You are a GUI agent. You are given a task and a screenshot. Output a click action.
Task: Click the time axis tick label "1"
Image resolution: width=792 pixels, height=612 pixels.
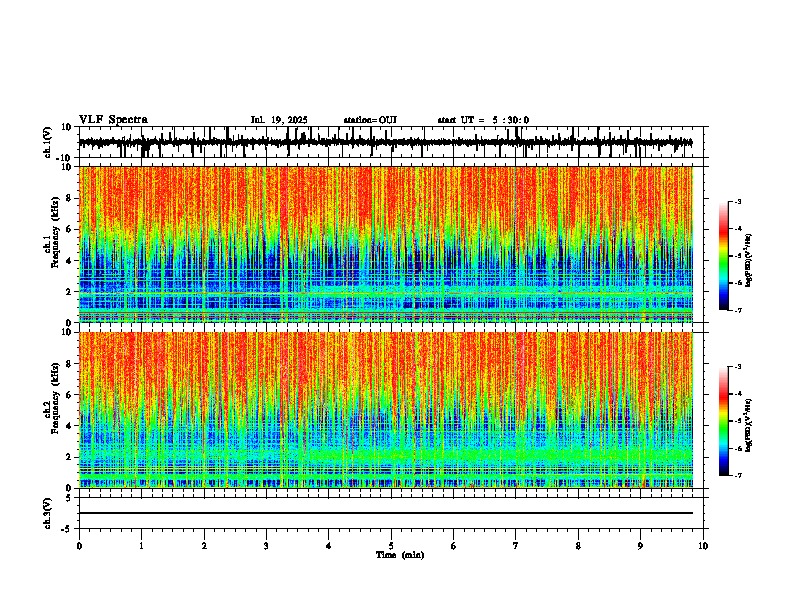pos(142,546)
